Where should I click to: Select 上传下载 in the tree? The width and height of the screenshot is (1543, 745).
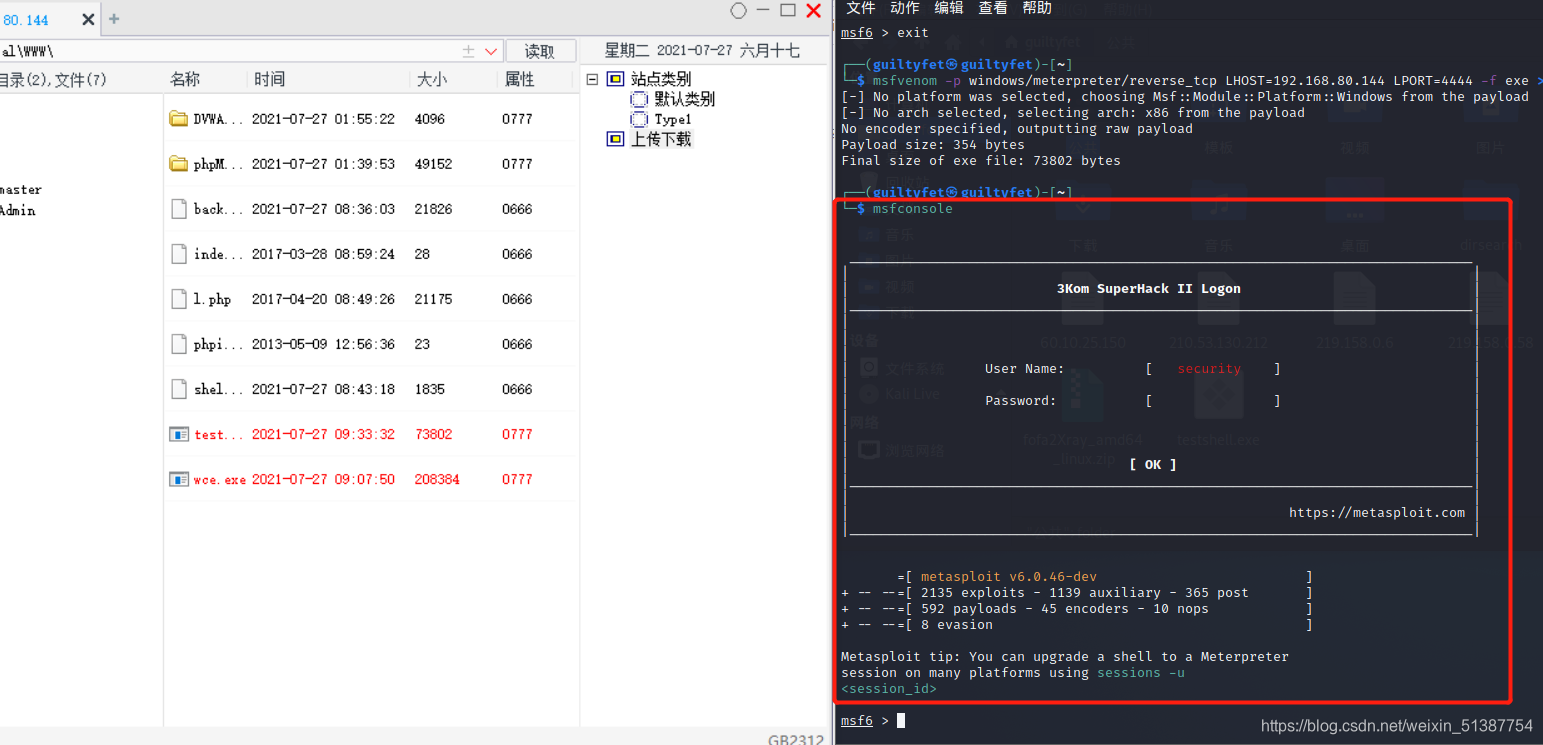click(661, 139)
